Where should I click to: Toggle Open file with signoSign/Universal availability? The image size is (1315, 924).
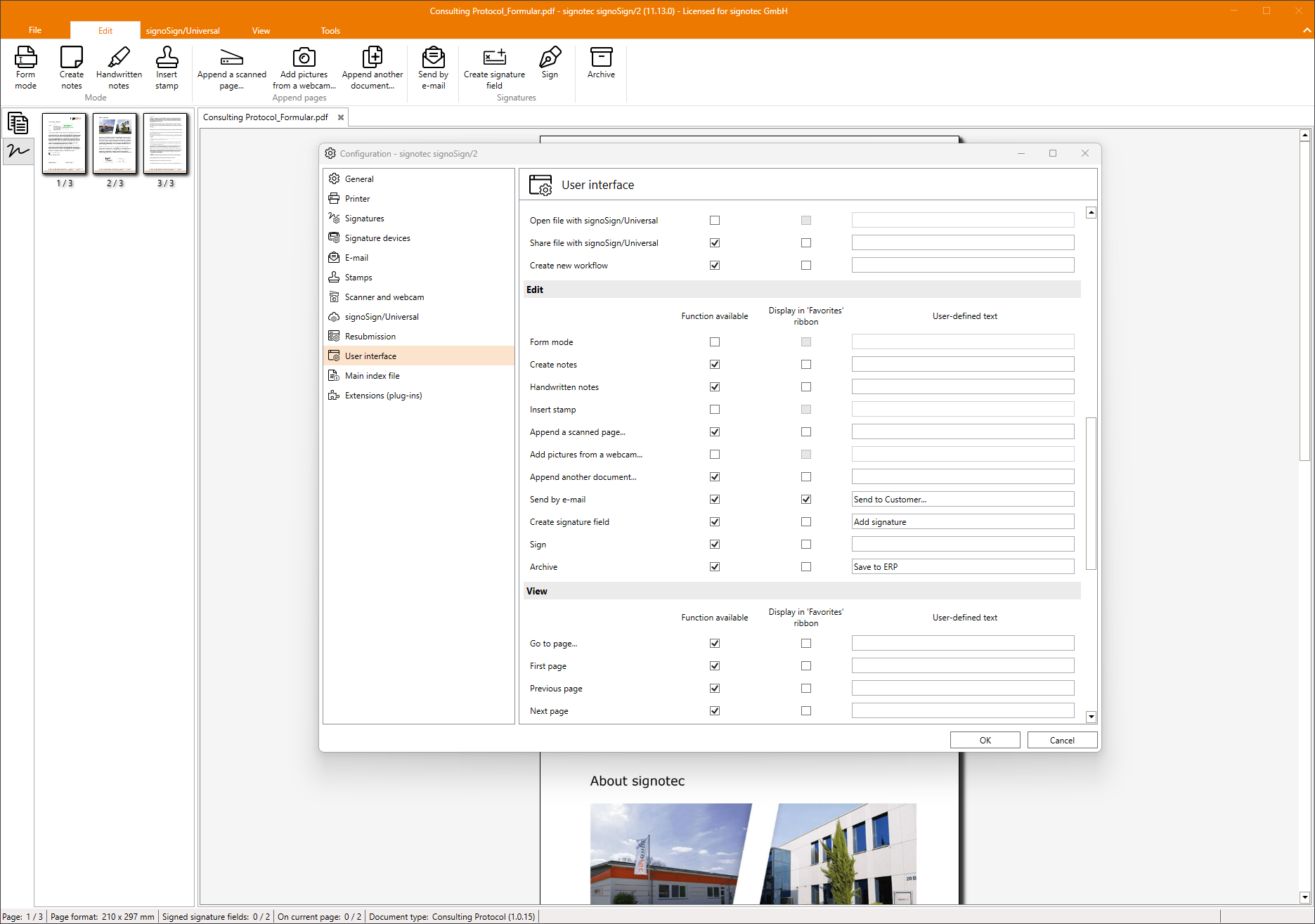(715, 221)
